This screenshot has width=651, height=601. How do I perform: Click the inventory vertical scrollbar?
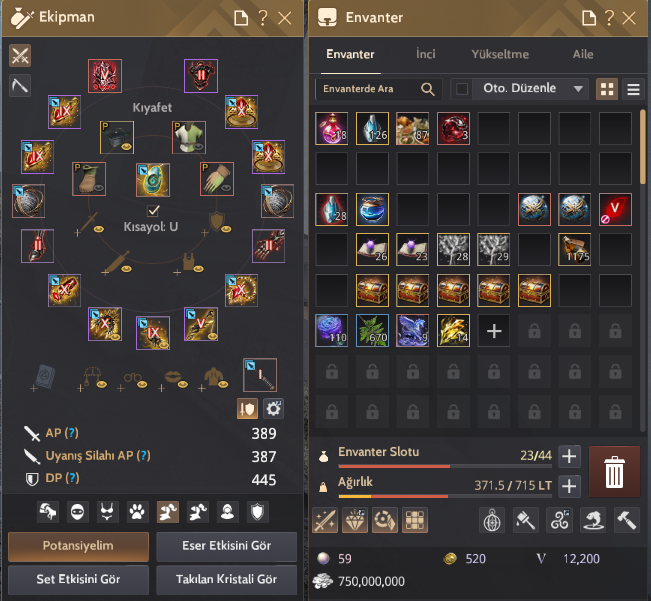pos(643,147)
